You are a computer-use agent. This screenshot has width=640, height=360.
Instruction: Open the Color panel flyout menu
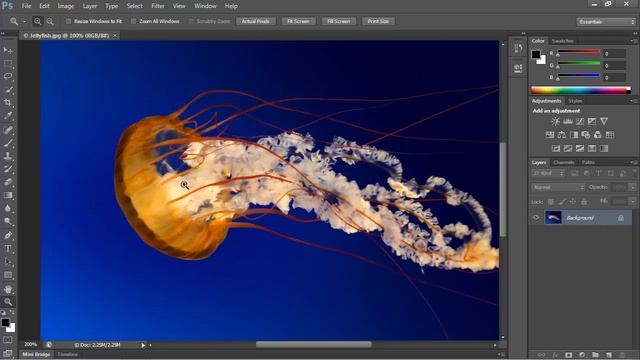(x=633, y=41)
